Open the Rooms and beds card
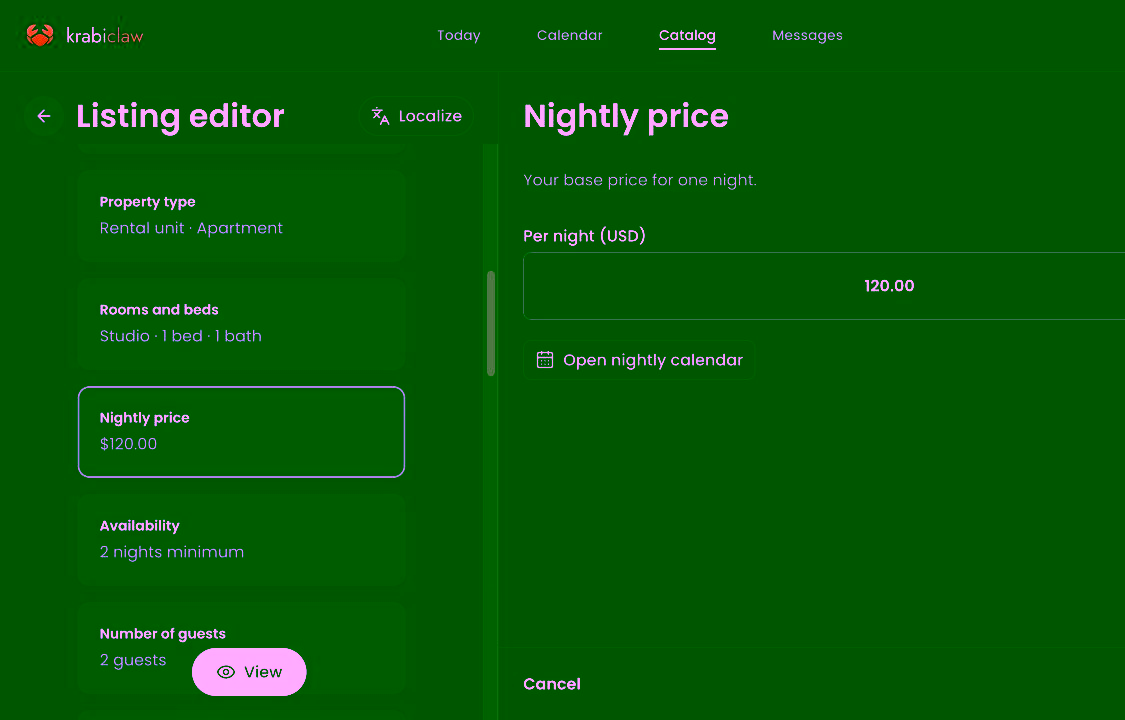 (x=242, y=324)
